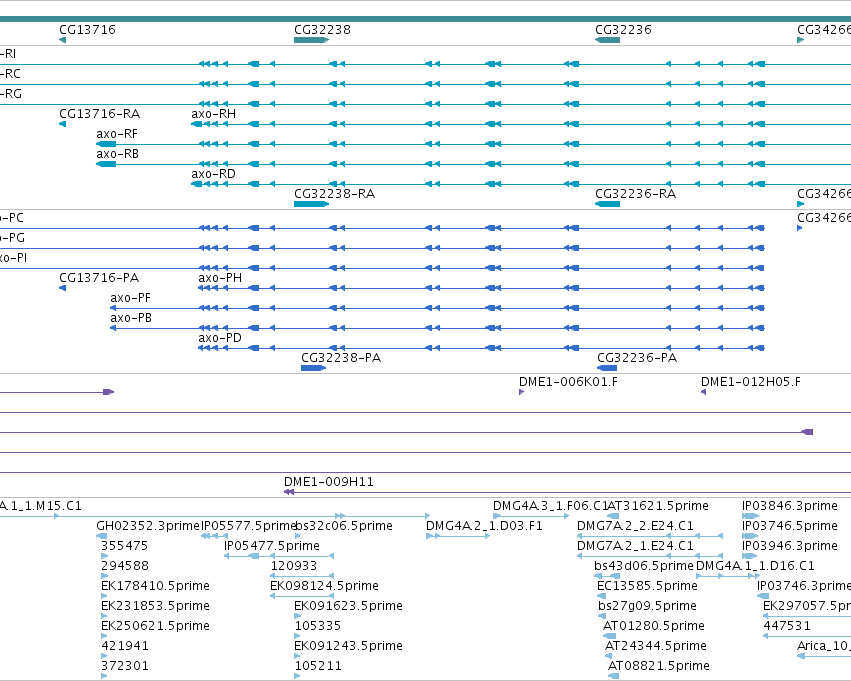
Task: Open the AT08821.5prime EST label
Action: point(658,667)
